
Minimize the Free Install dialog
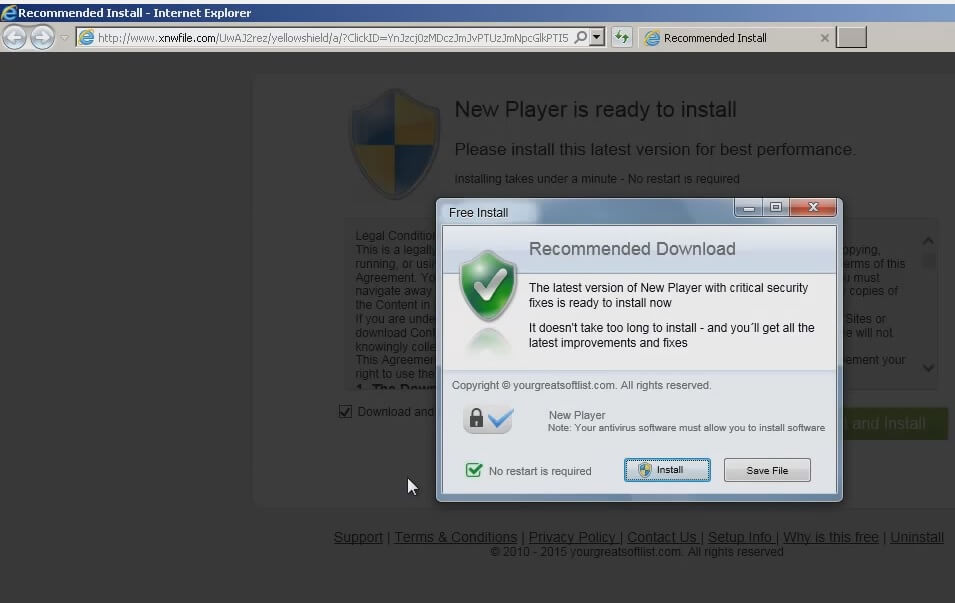[x=749, y=208]
